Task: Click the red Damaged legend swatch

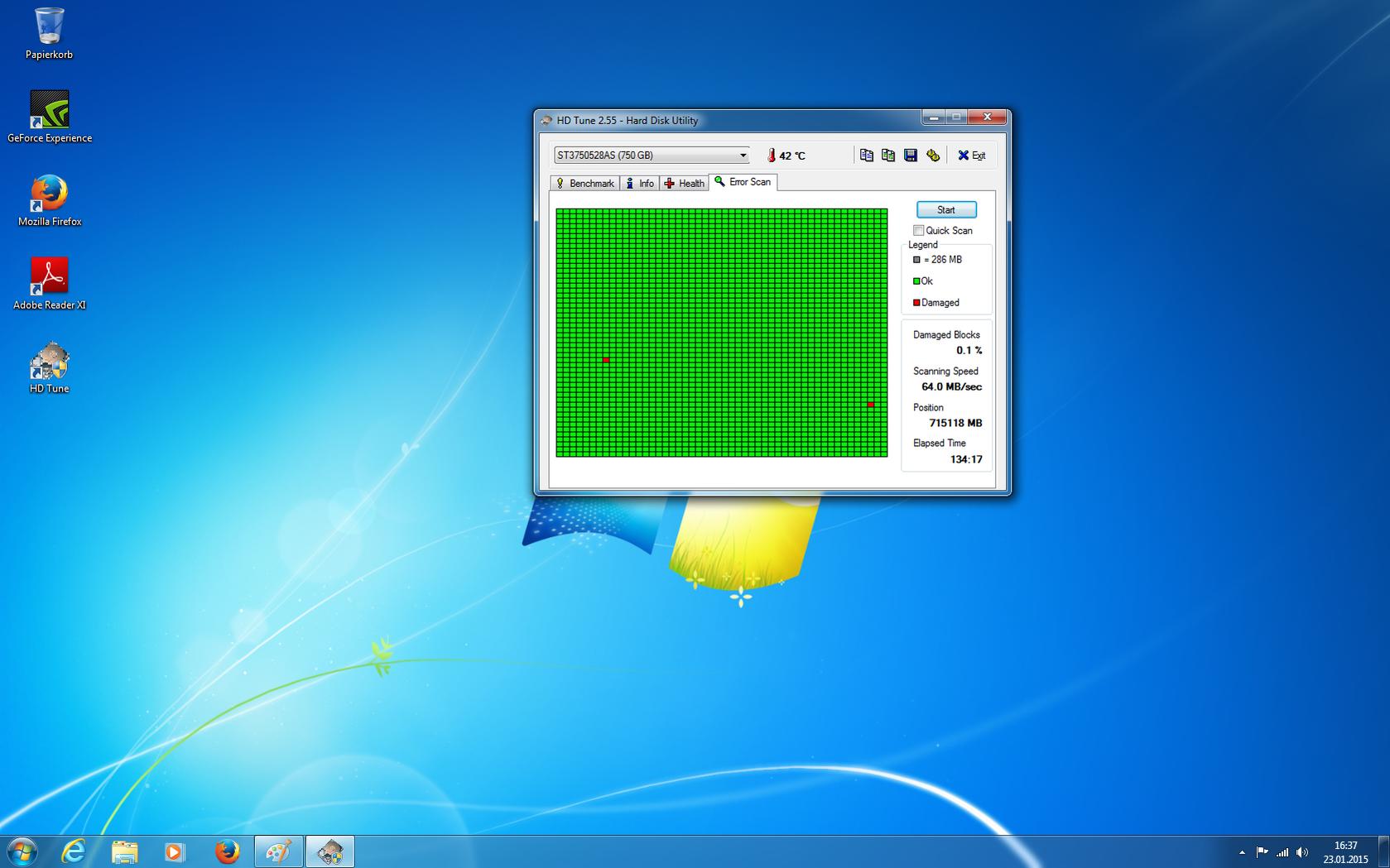Action: 916,303
